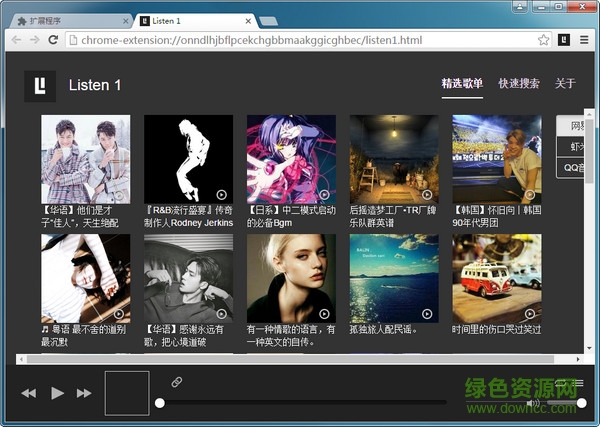Viewport: 600px width, 427px height.
Task: Open the 快速搜索 tab
Action: (519, 84)
